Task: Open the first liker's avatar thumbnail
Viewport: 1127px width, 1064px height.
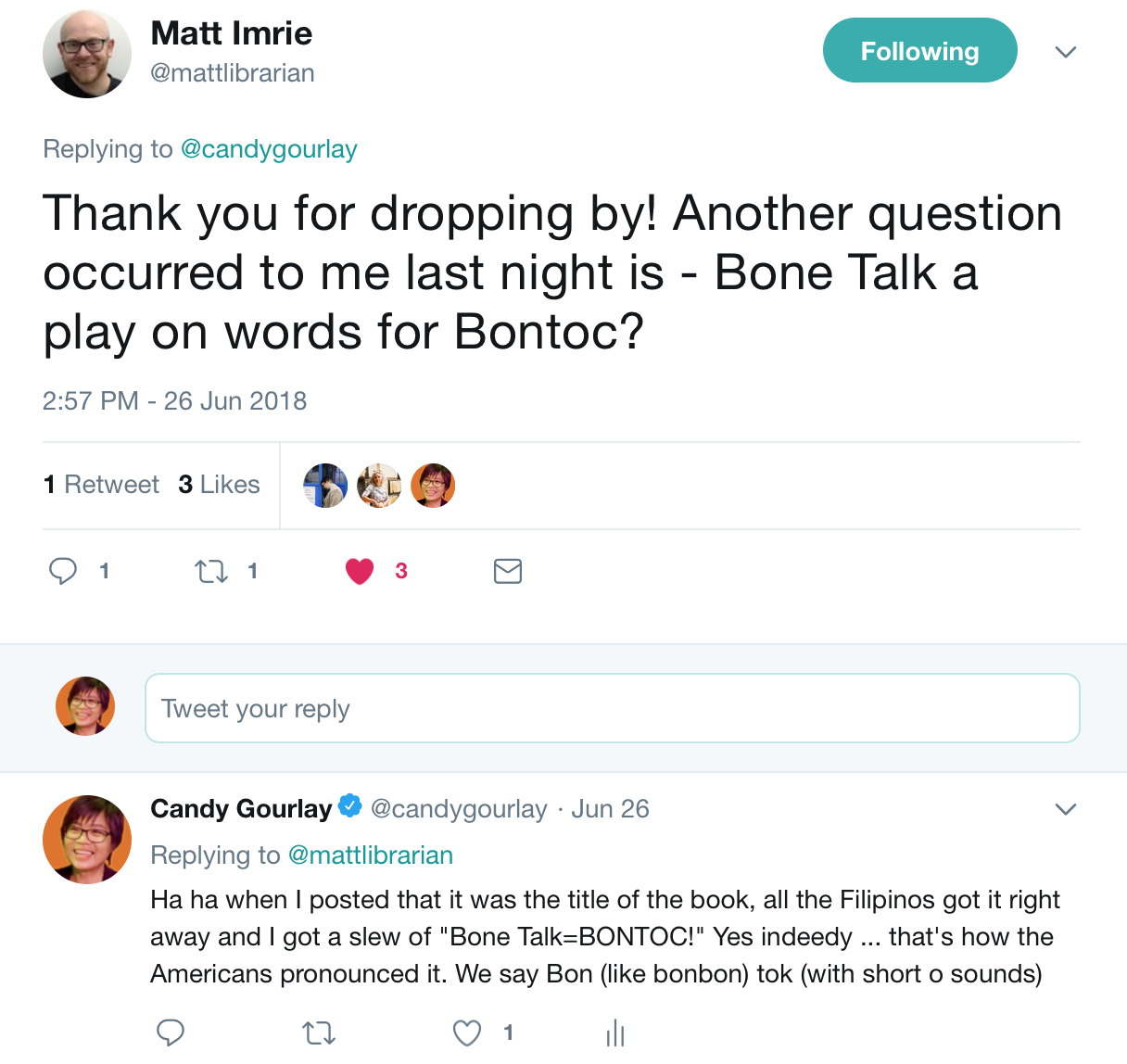Action: [324, 485]
